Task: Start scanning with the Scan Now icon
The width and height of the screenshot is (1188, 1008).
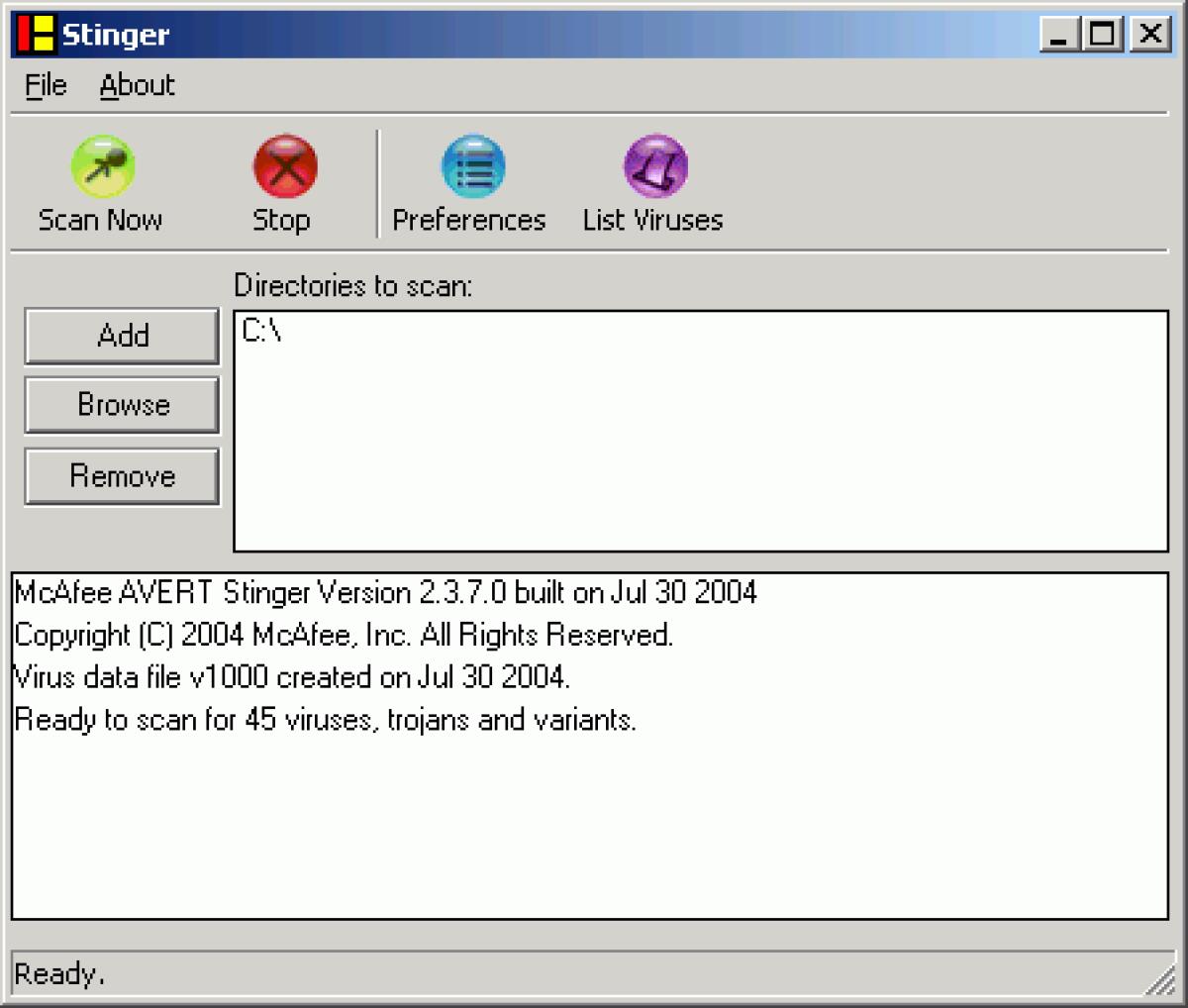Action: point(102,166)
